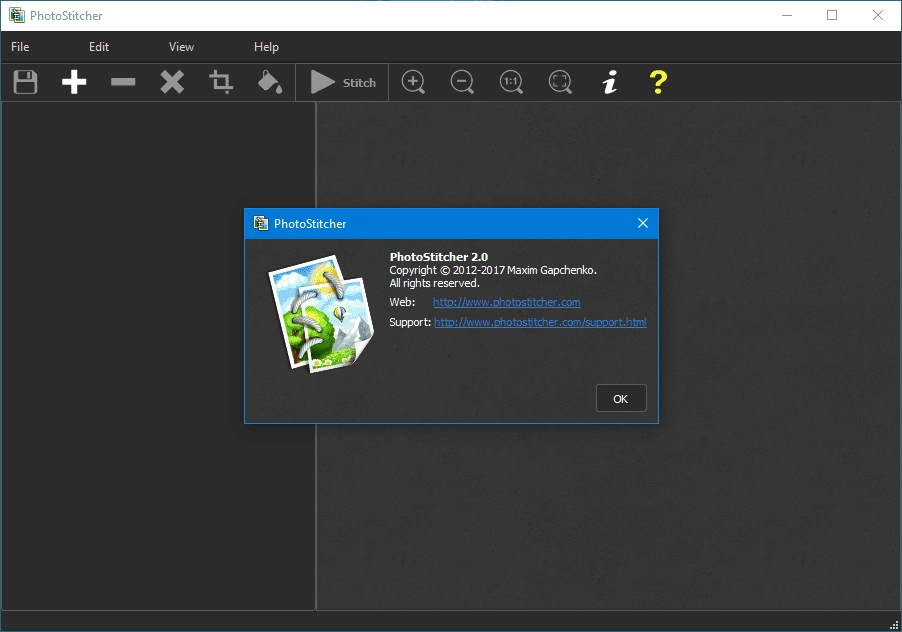Open the Help menu

(266, 47)
